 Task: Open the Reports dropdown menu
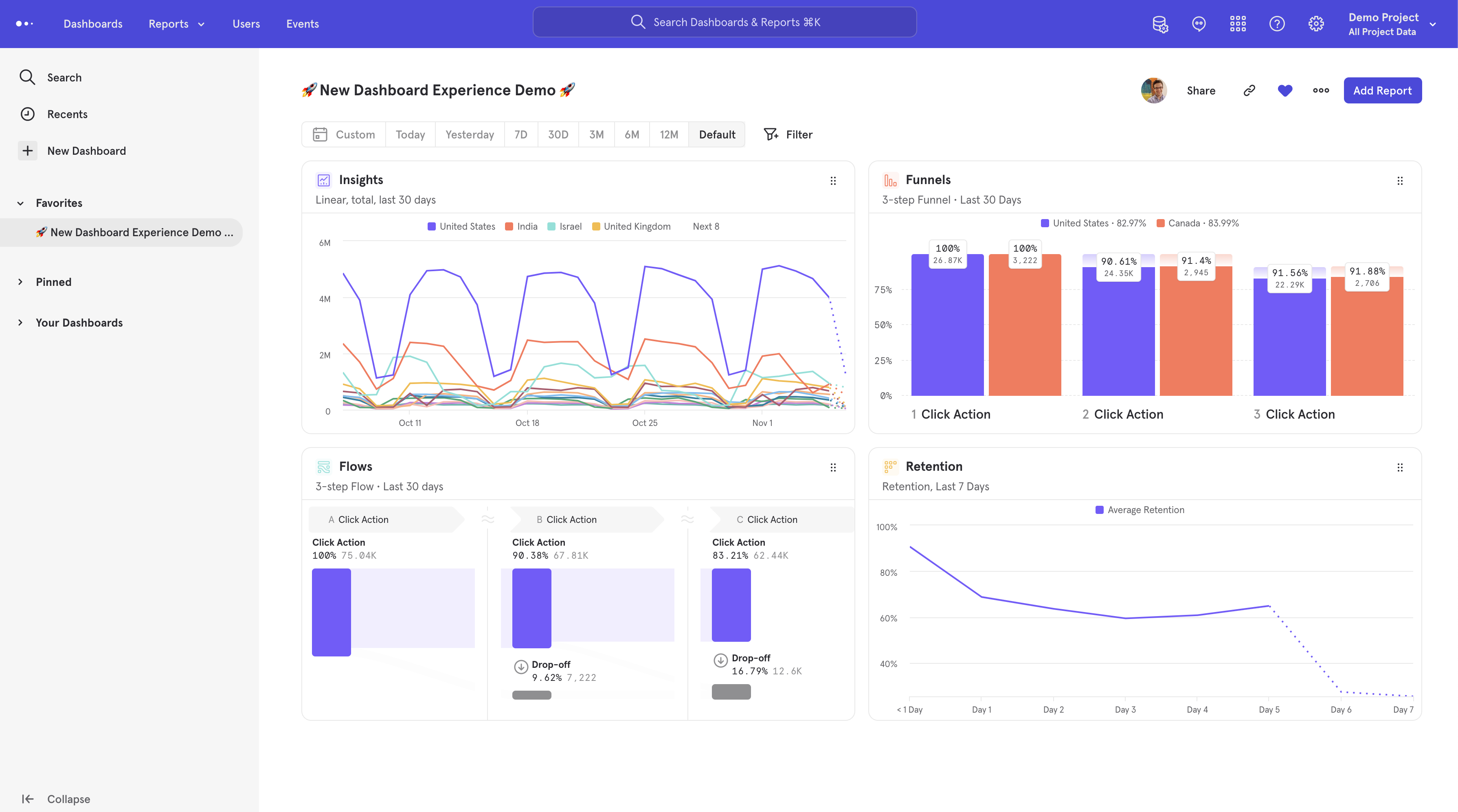point(176,24)
